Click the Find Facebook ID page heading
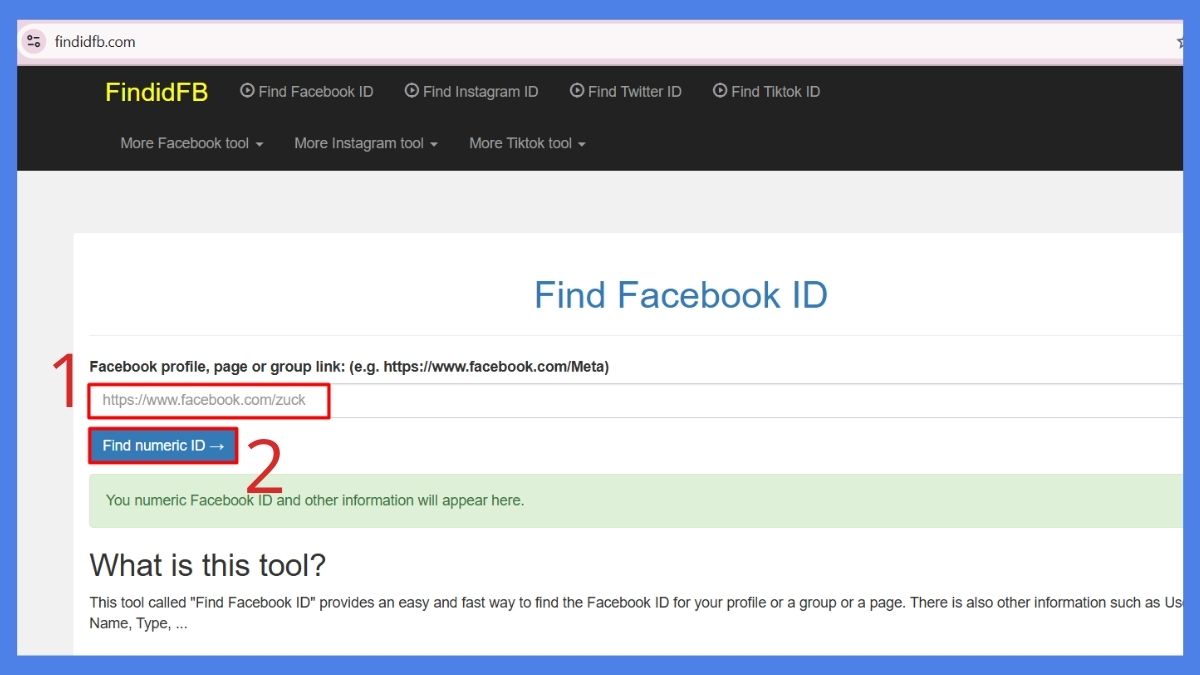This screenshot has width=1200, height=675. pyautogui.click(x=680, y=295)
